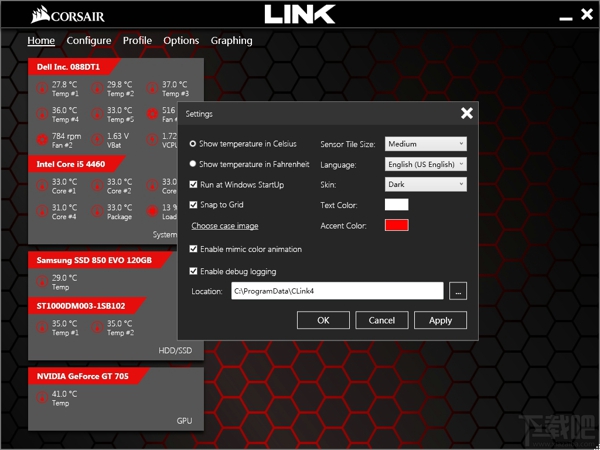This screenshot has width=600, height=450.
Task: Click the ST1000DM003 Temp #2 thermometer icon
Action: point(98,327)
